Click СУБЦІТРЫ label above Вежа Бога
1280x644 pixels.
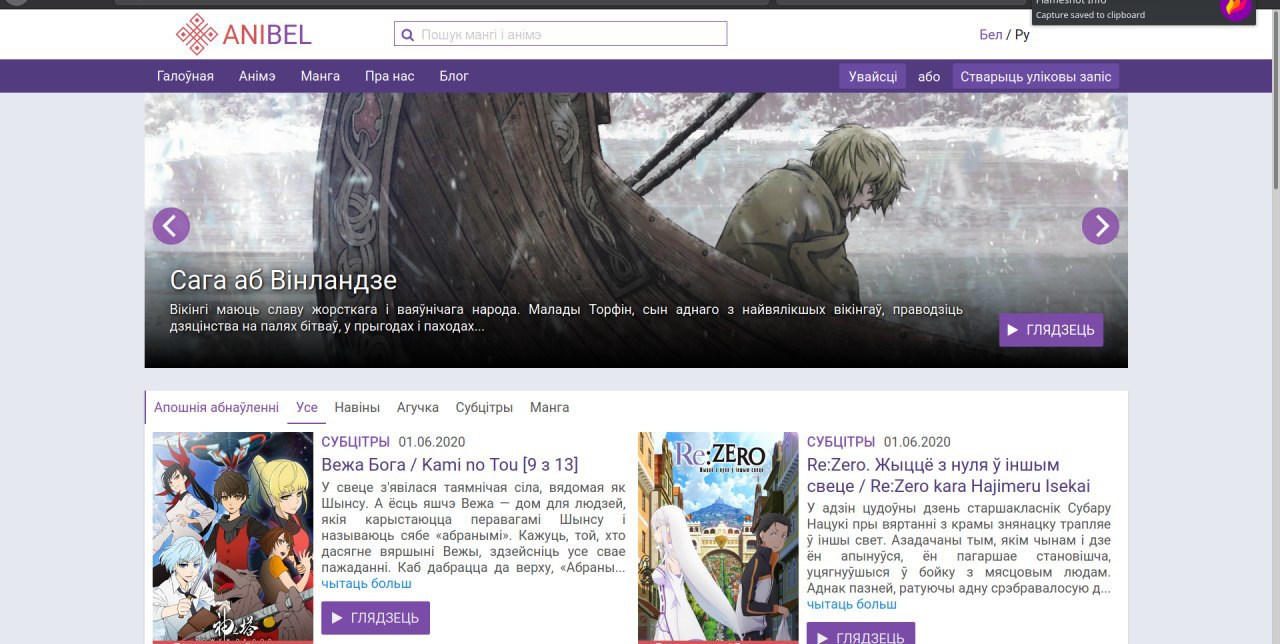pyautogui.click(x=355, y=442)
